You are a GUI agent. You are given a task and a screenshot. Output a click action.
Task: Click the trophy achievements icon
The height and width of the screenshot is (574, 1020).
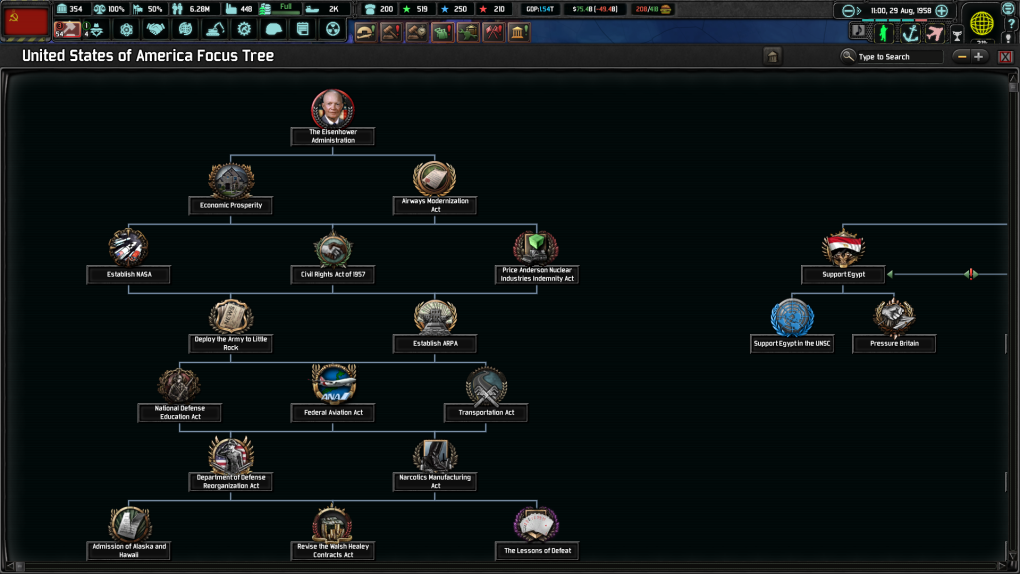pyautogui.click(x=957, y=34)
